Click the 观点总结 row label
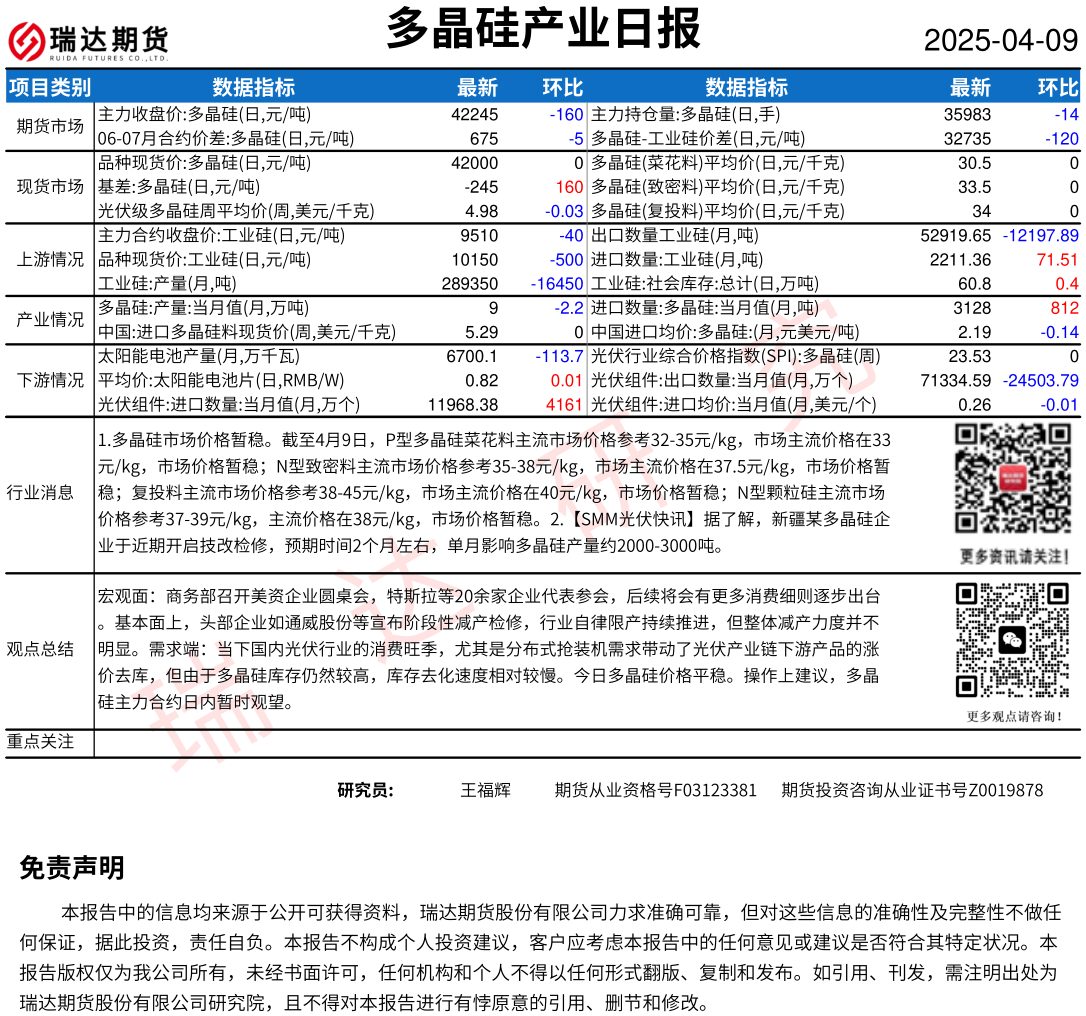 coord(40,649)
